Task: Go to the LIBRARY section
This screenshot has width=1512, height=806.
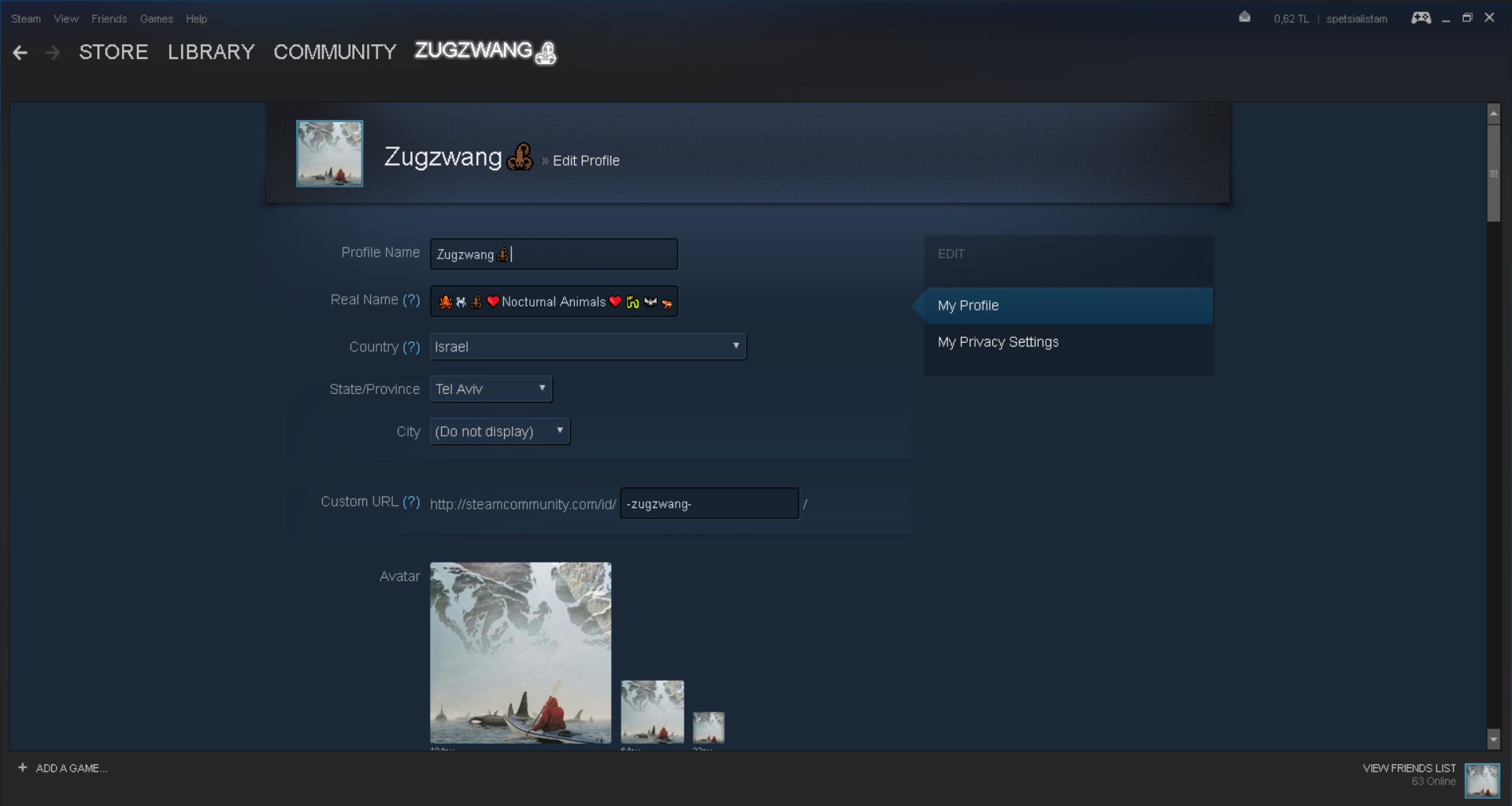Action: (211, 52)
